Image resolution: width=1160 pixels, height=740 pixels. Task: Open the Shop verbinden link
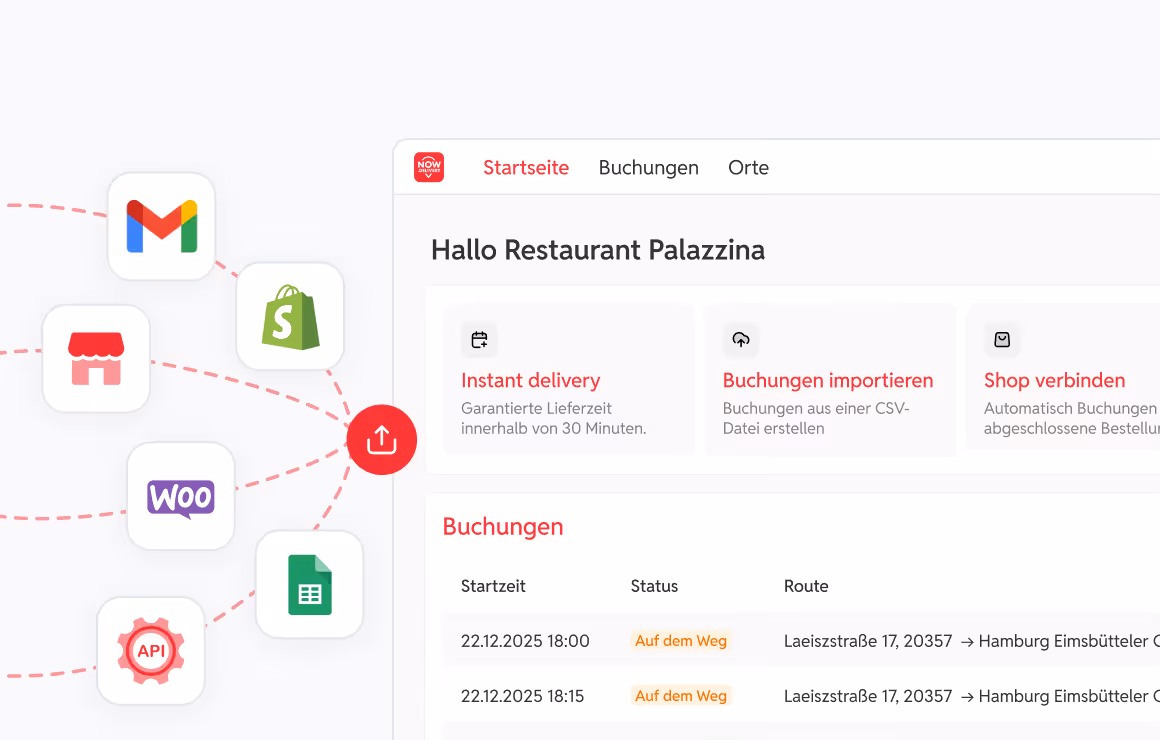1054,381
